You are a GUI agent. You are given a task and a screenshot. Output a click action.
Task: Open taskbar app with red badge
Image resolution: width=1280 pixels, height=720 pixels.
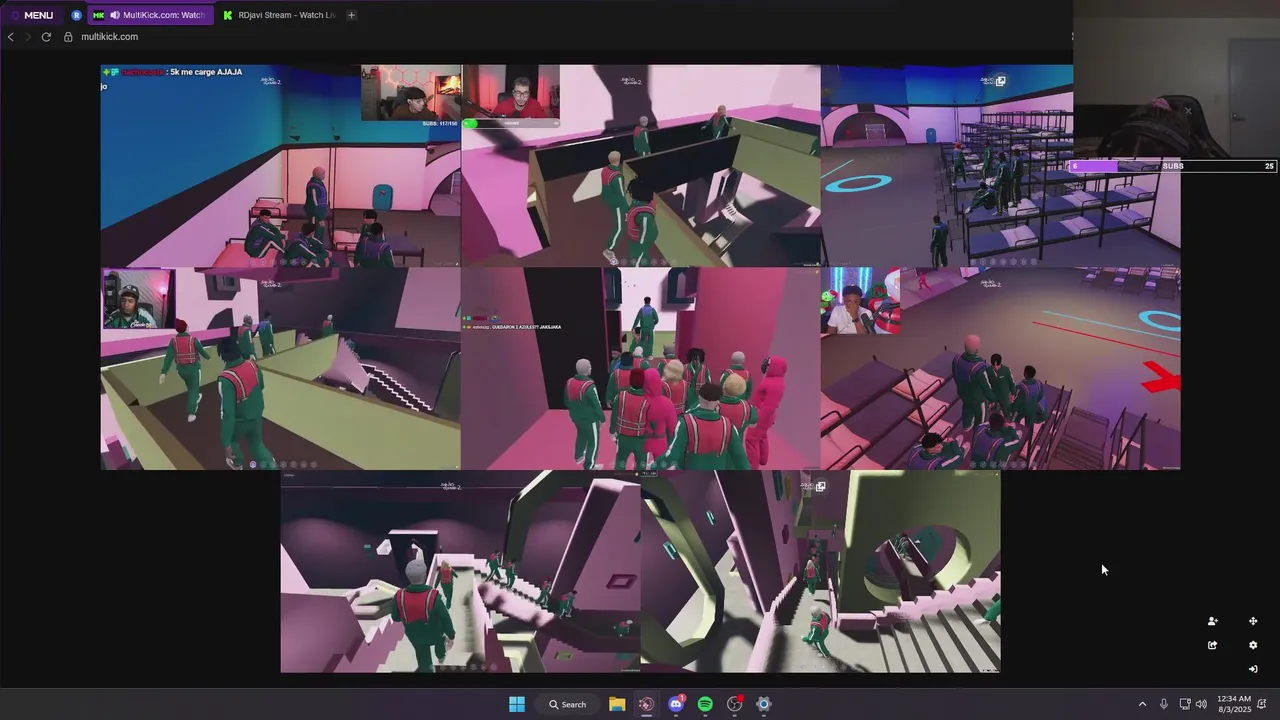[735, 704]
